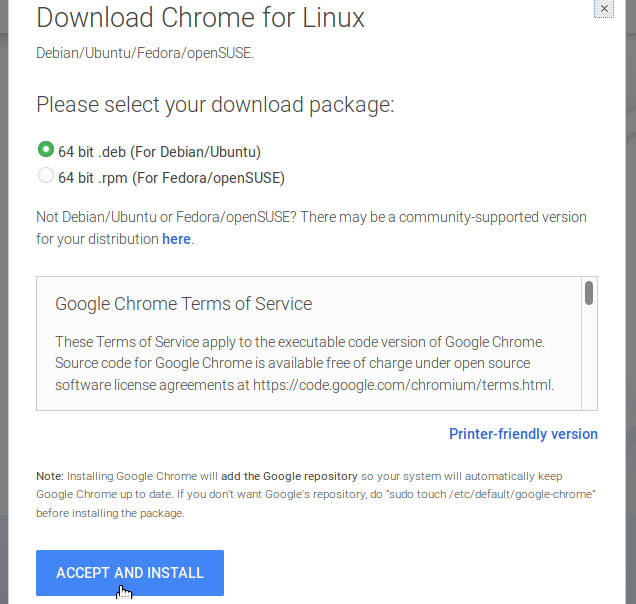Close the Download Chrome dialog
Viewport: 636px width, 604px height.
click(604, 8)
